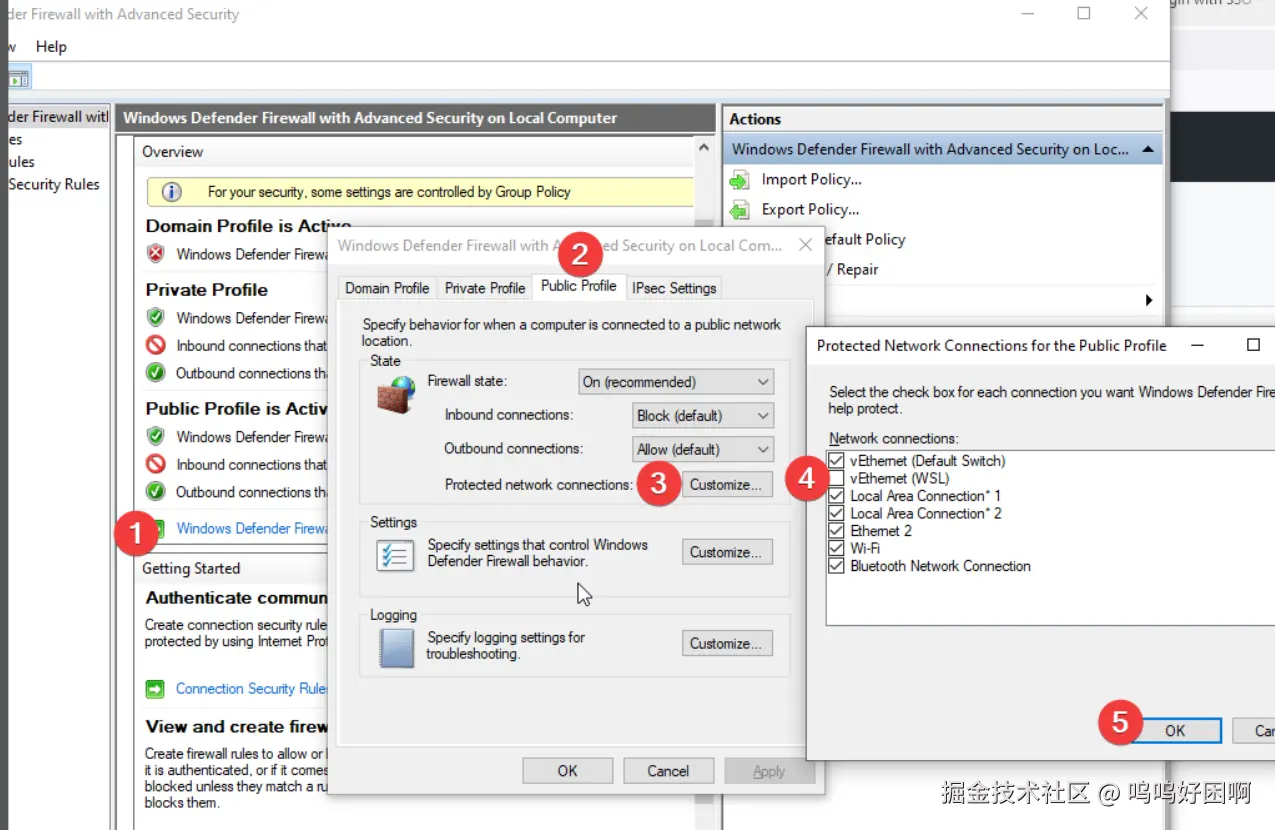Click green outbound check icon under Private Profile
This screenshot has height=830, width=1275.
point(155,373)
